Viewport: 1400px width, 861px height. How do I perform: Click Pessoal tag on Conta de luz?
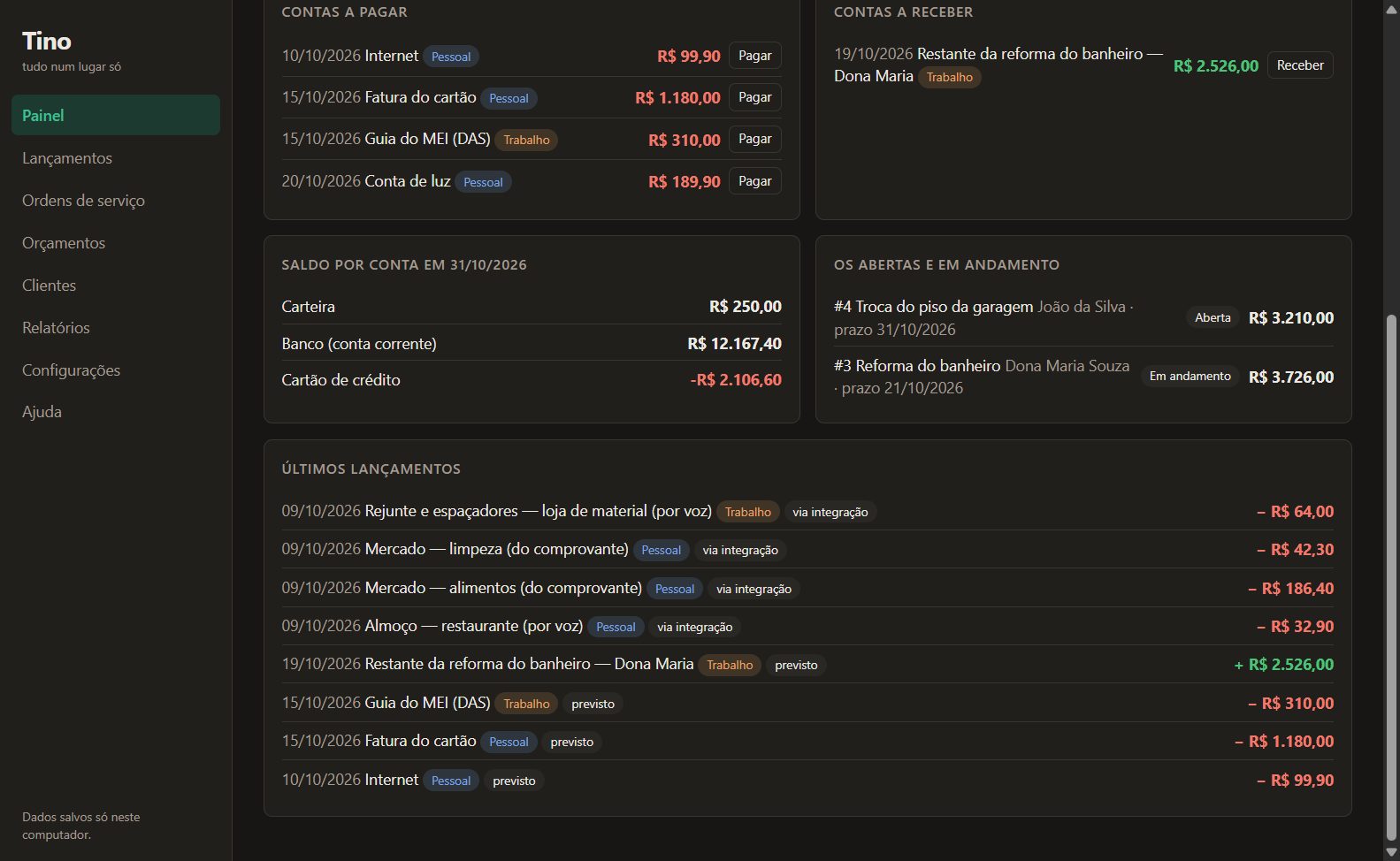point(483,182)
